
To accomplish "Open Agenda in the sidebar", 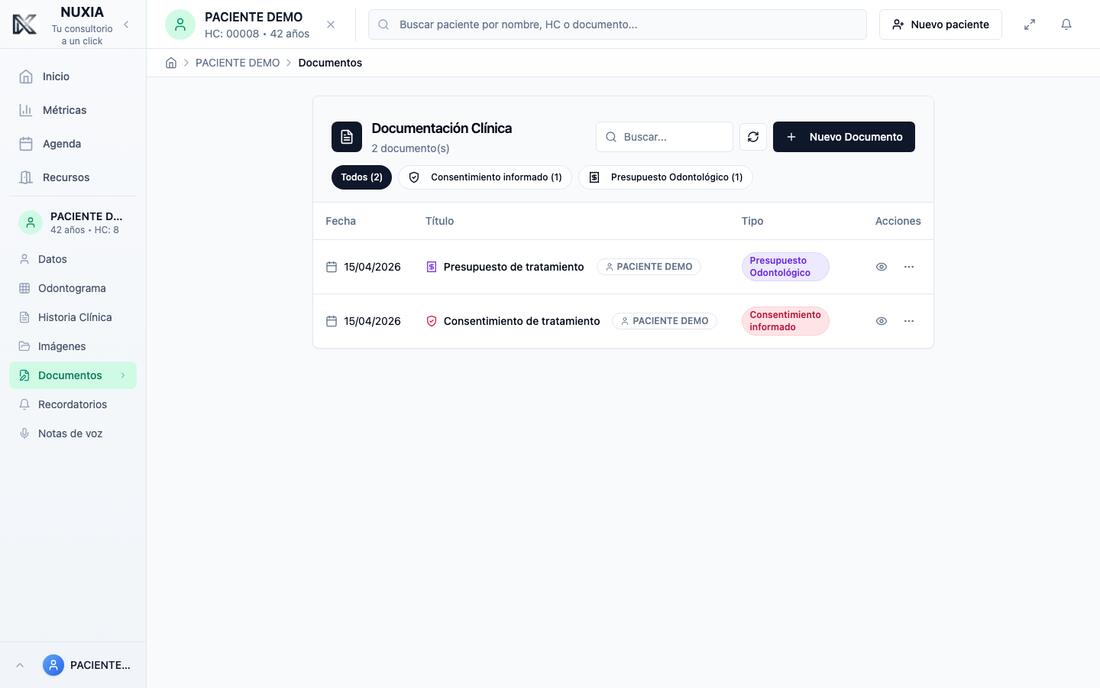I will tap(72, 144).
